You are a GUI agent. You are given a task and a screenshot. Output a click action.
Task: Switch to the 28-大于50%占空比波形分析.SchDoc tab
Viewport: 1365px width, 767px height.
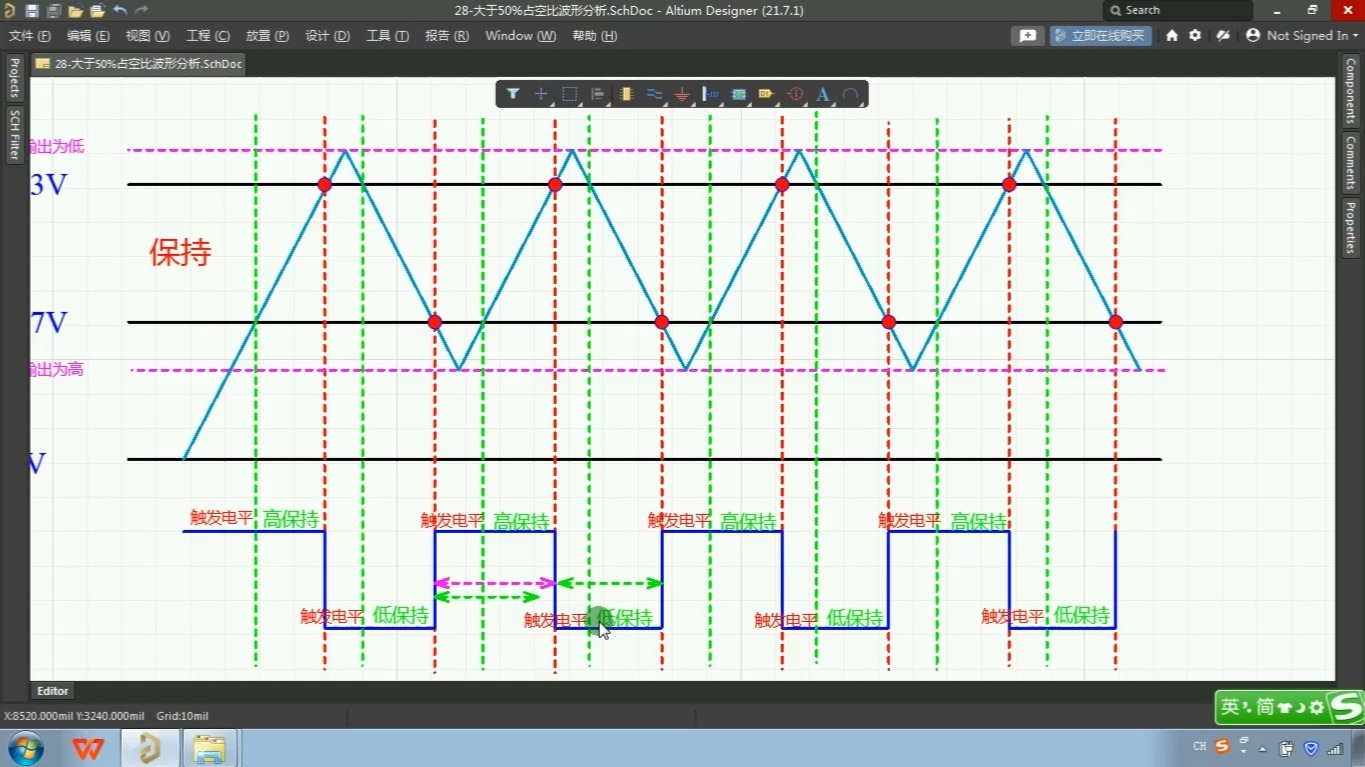[139, 63]
